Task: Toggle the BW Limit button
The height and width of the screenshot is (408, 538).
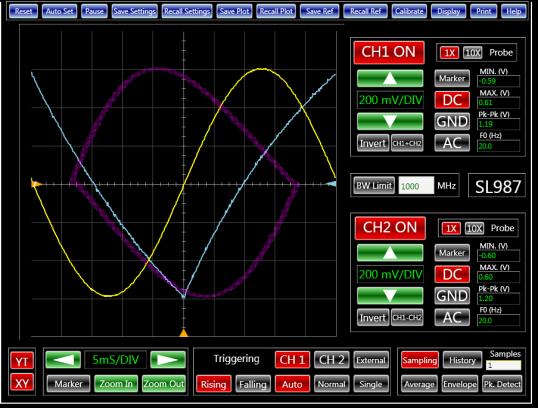Action: [374, 186]
